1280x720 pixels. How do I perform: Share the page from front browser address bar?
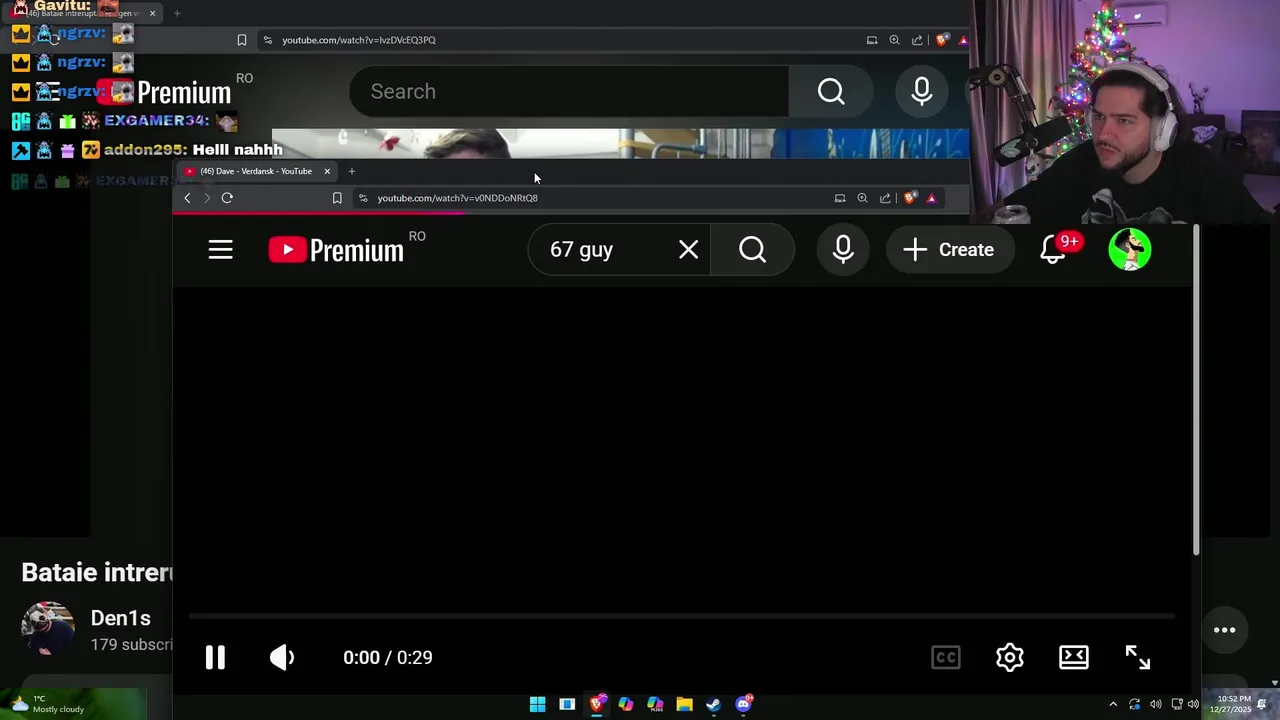pos(885,198)
